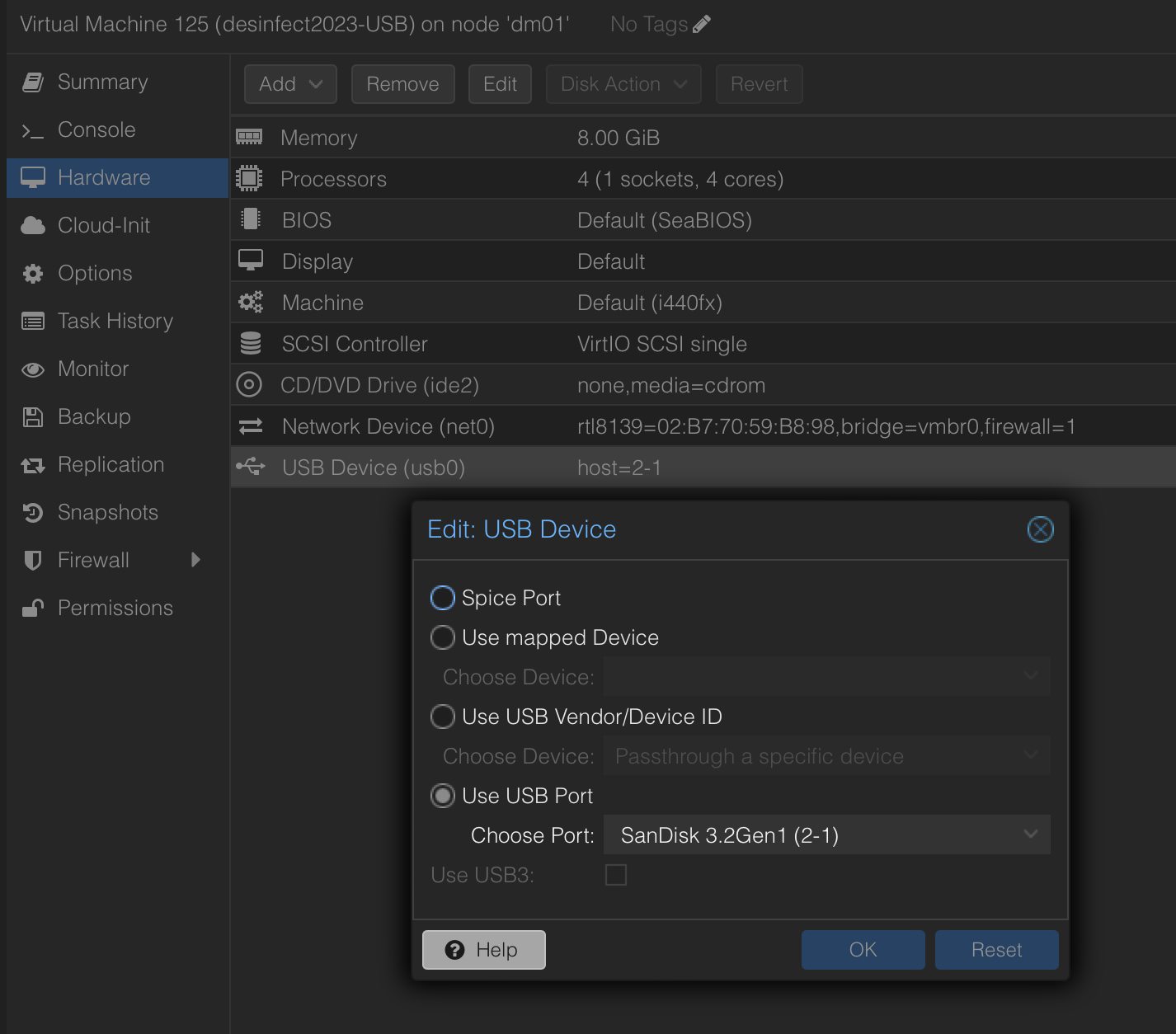Click the Snapshots history icon
Screen dimensions: 1176x1034
coord(33,513)
